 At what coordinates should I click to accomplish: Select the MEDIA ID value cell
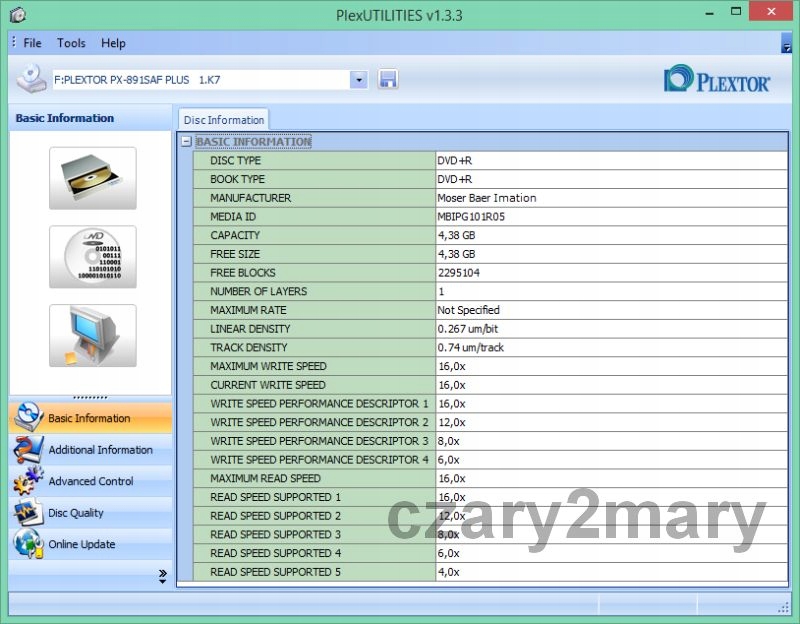pos(610,216)
